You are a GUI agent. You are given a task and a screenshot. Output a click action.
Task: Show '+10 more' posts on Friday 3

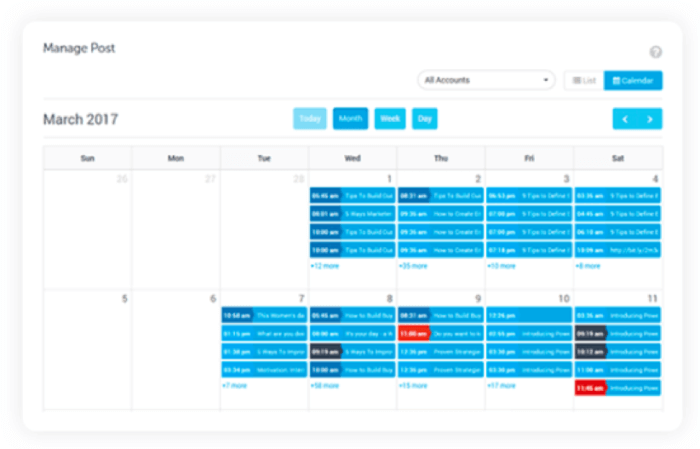pos(501,266)
